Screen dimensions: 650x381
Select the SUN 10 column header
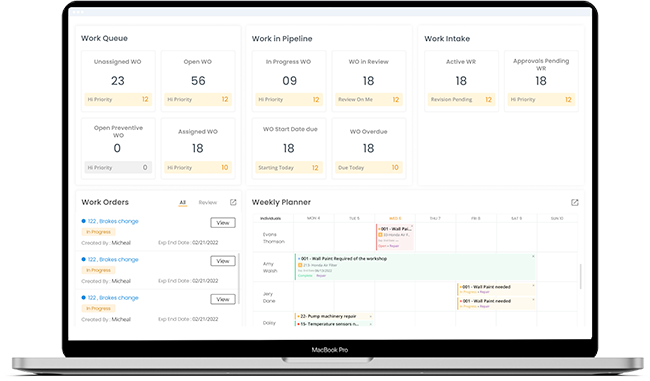click(557, 218)
